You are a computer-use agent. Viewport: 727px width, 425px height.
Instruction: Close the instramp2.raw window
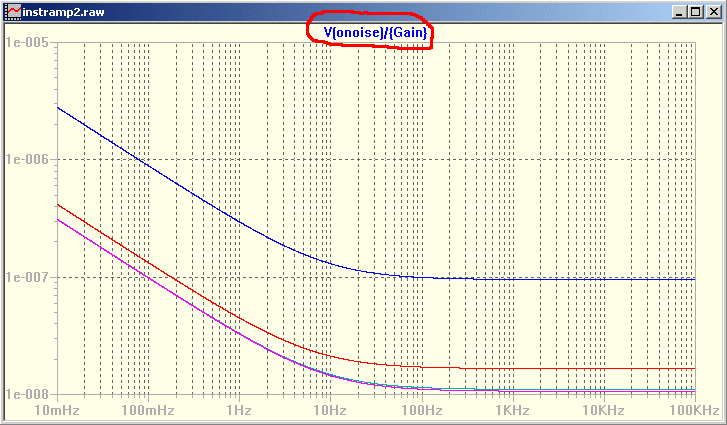coord(713,12)
